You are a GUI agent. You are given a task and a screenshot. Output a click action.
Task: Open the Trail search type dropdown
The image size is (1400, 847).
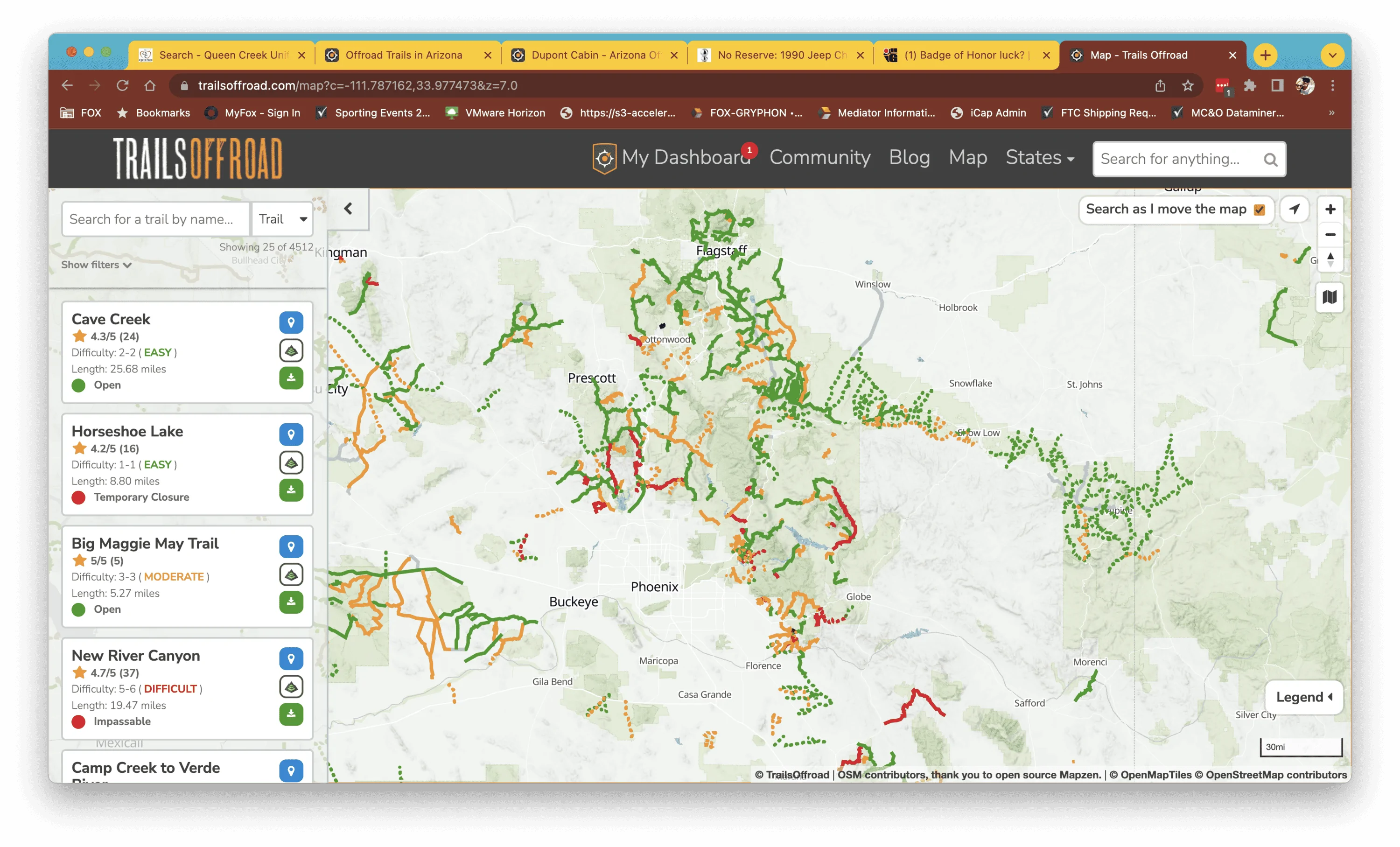tap(282, 219)
